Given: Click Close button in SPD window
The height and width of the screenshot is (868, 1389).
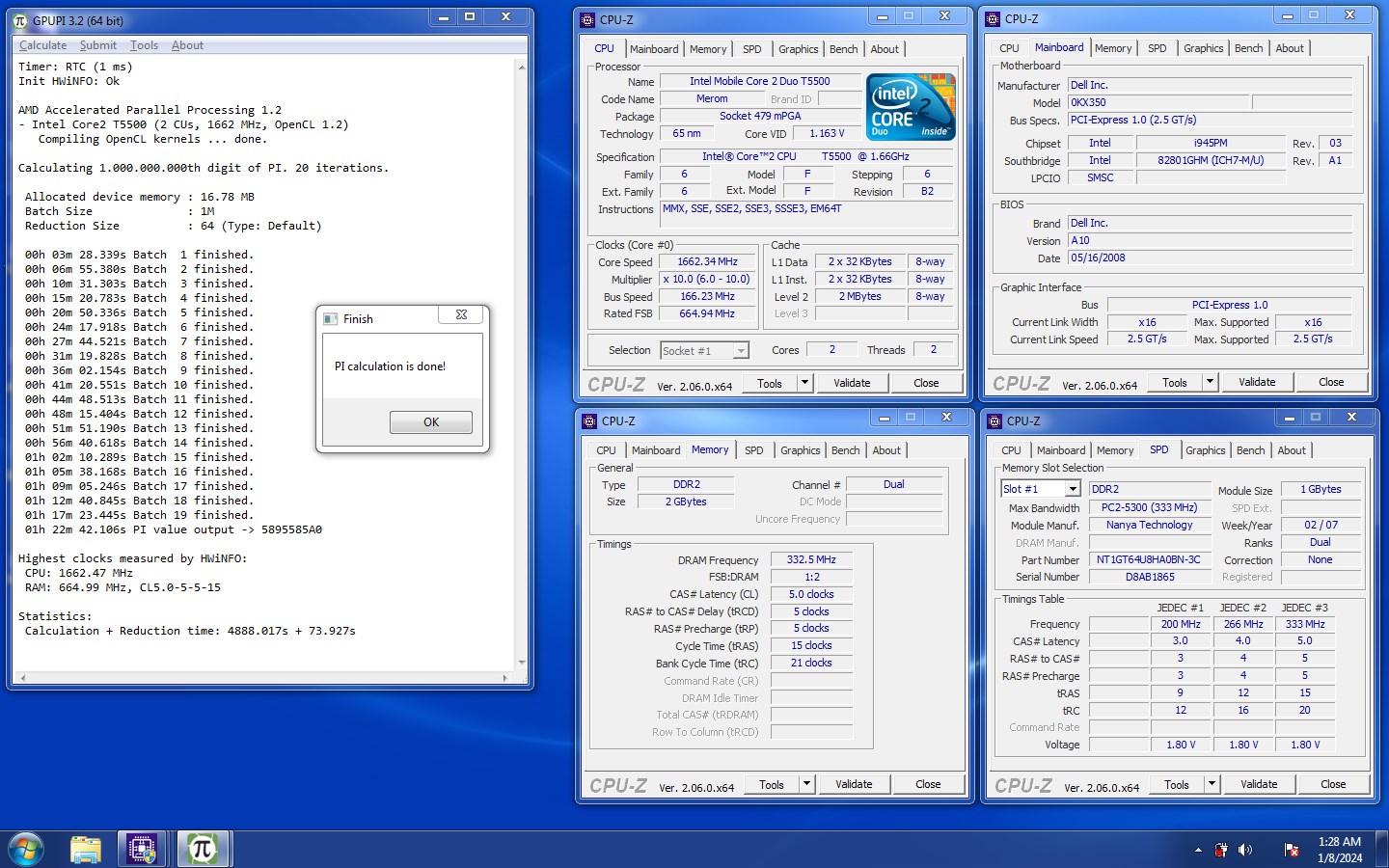Looking at the screenshot, I should pyautogui.click(x=1333, y=784).
